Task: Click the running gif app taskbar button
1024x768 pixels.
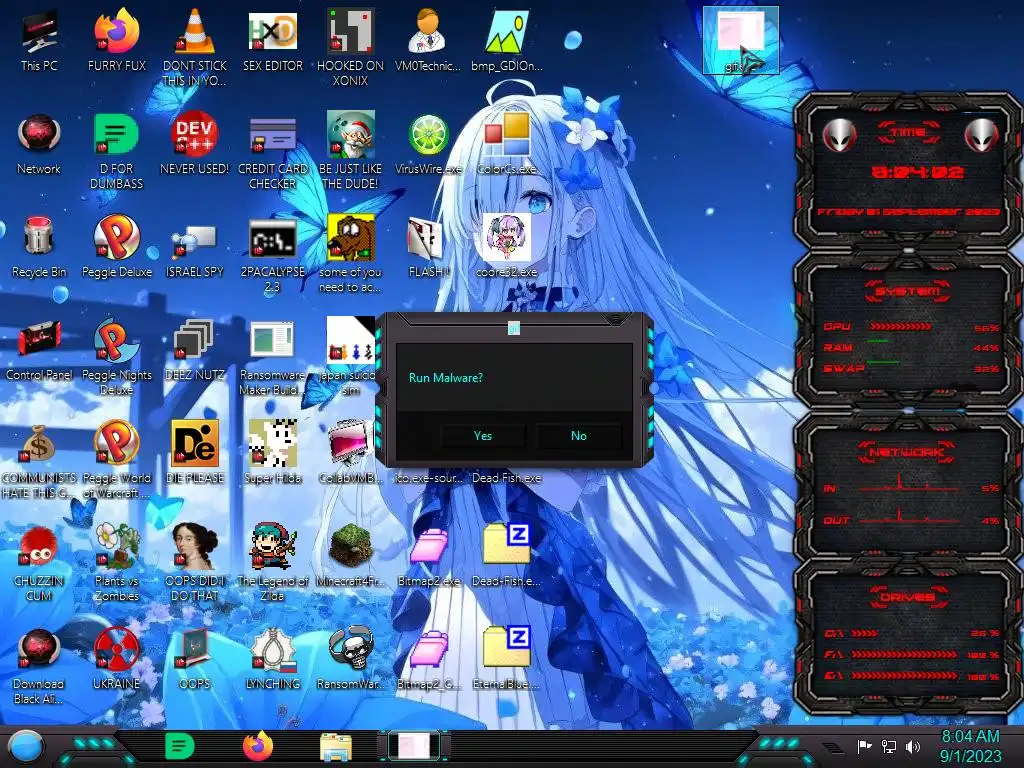Action: click(x=414, y=746)
